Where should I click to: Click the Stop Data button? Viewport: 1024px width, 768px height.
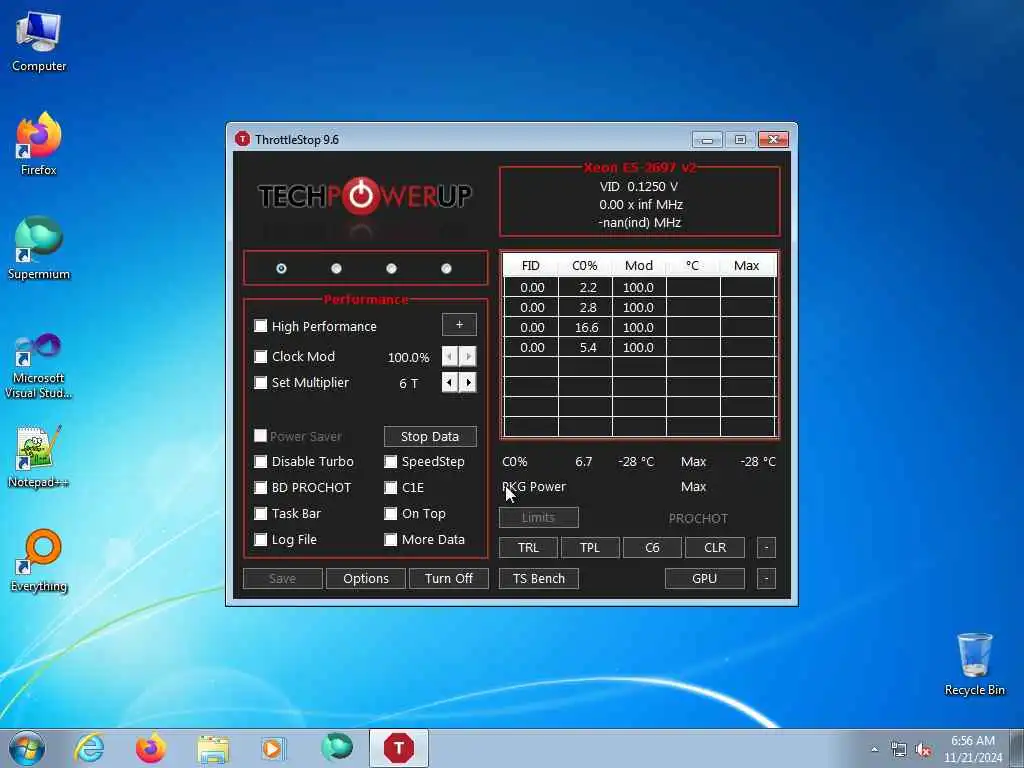tap(430, 436)
